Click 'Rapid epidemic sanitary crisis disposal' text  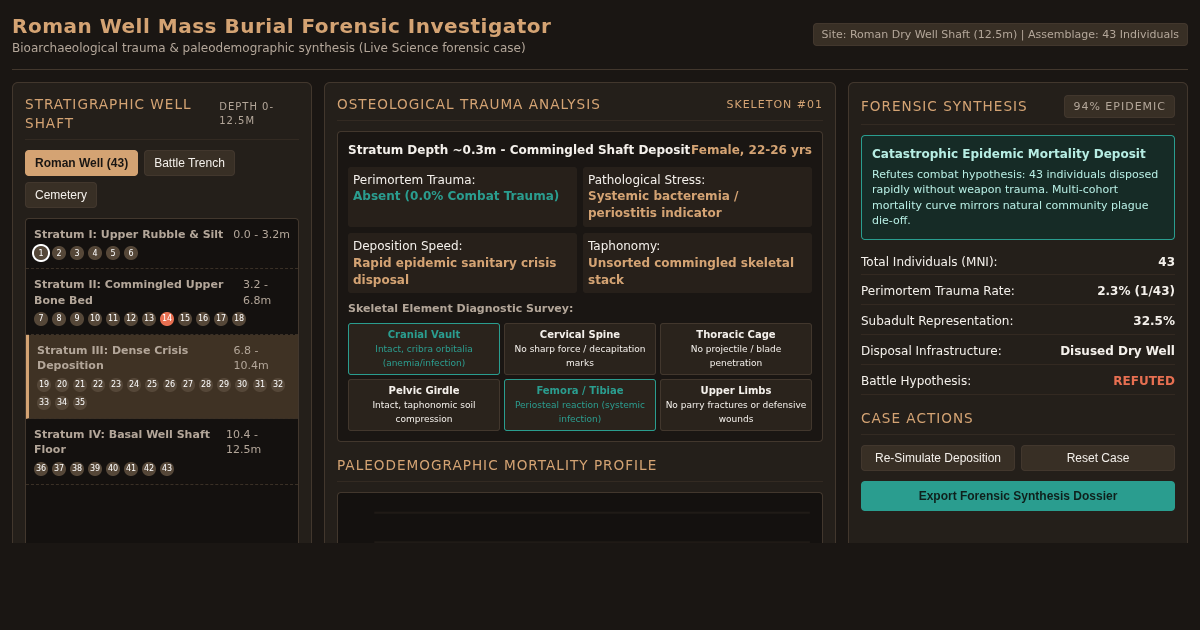click(x=455, y=272)
